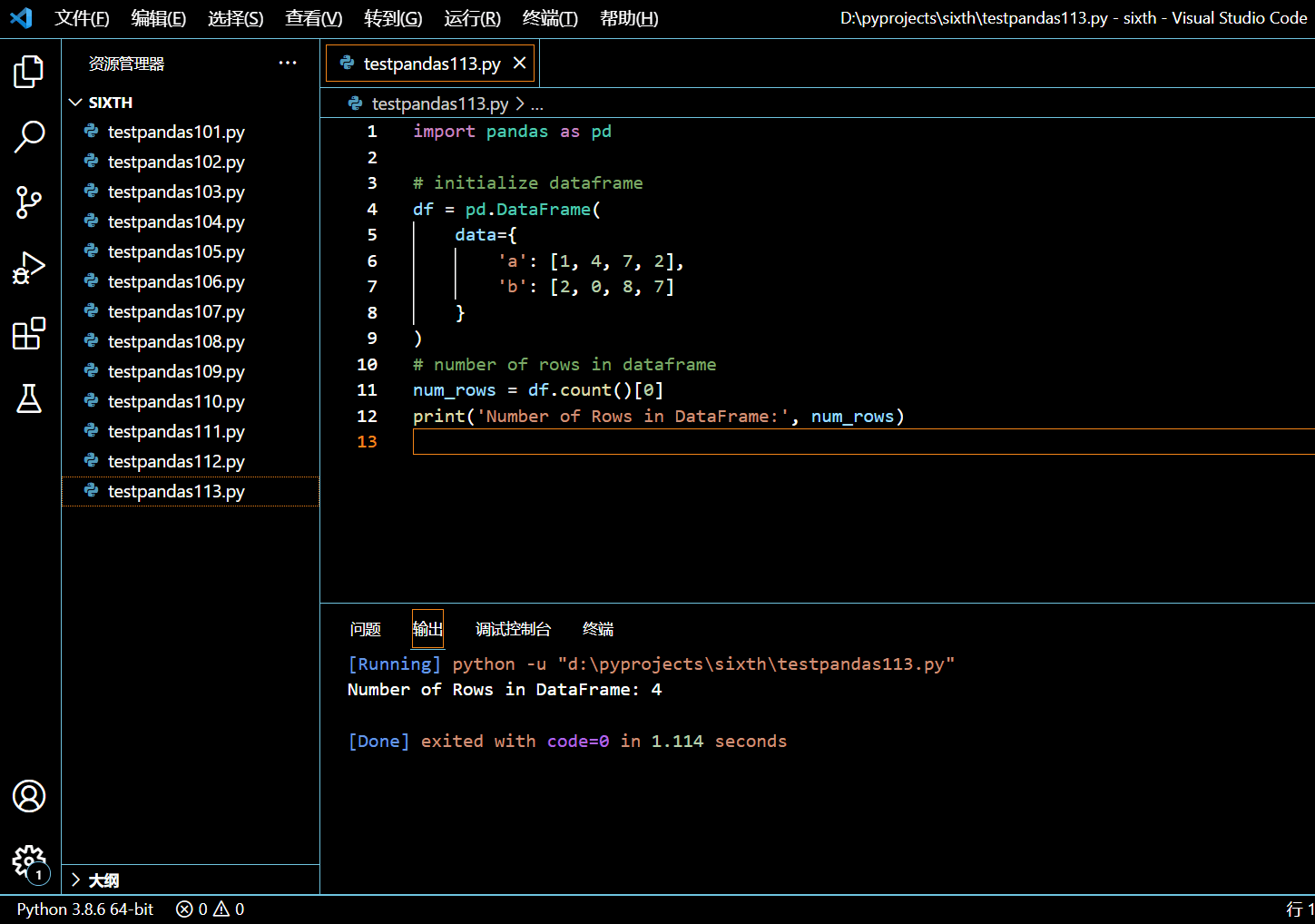Open testpandas112.py in explorer
Image resolution: width=1315 pixels, height=924 pixels.
[x=191, y=461]
